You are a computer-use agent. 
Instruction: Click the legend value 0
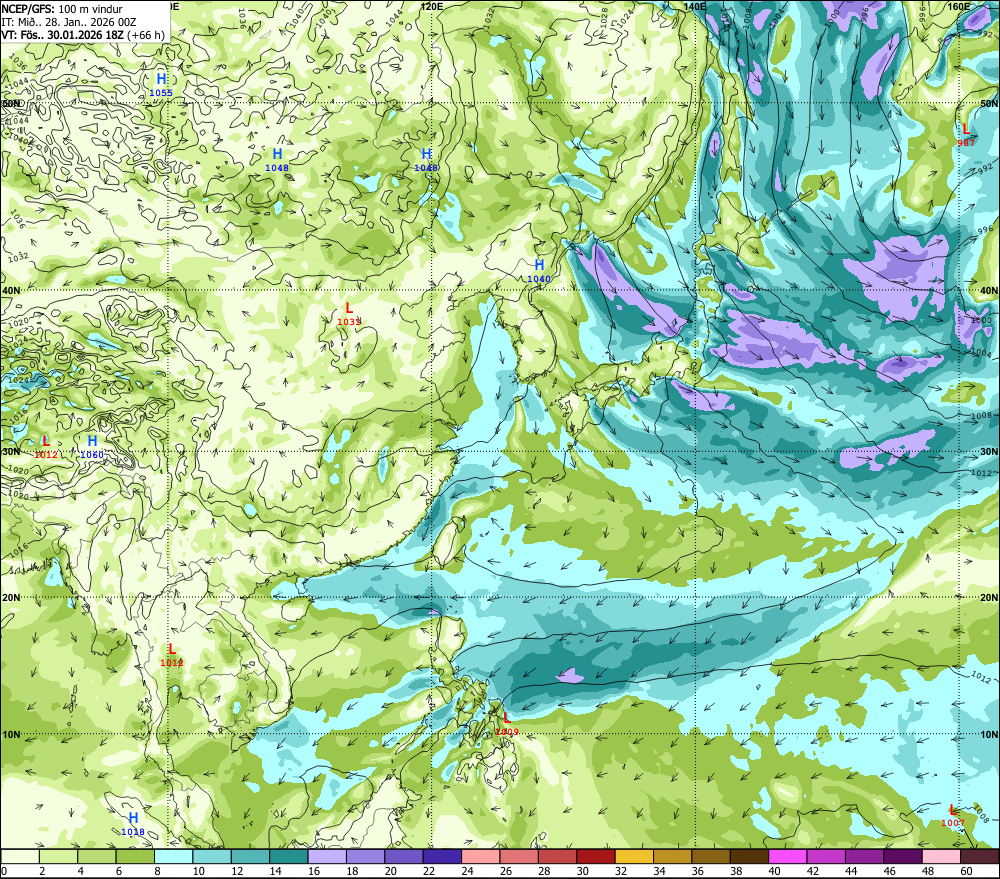(4, 871)
